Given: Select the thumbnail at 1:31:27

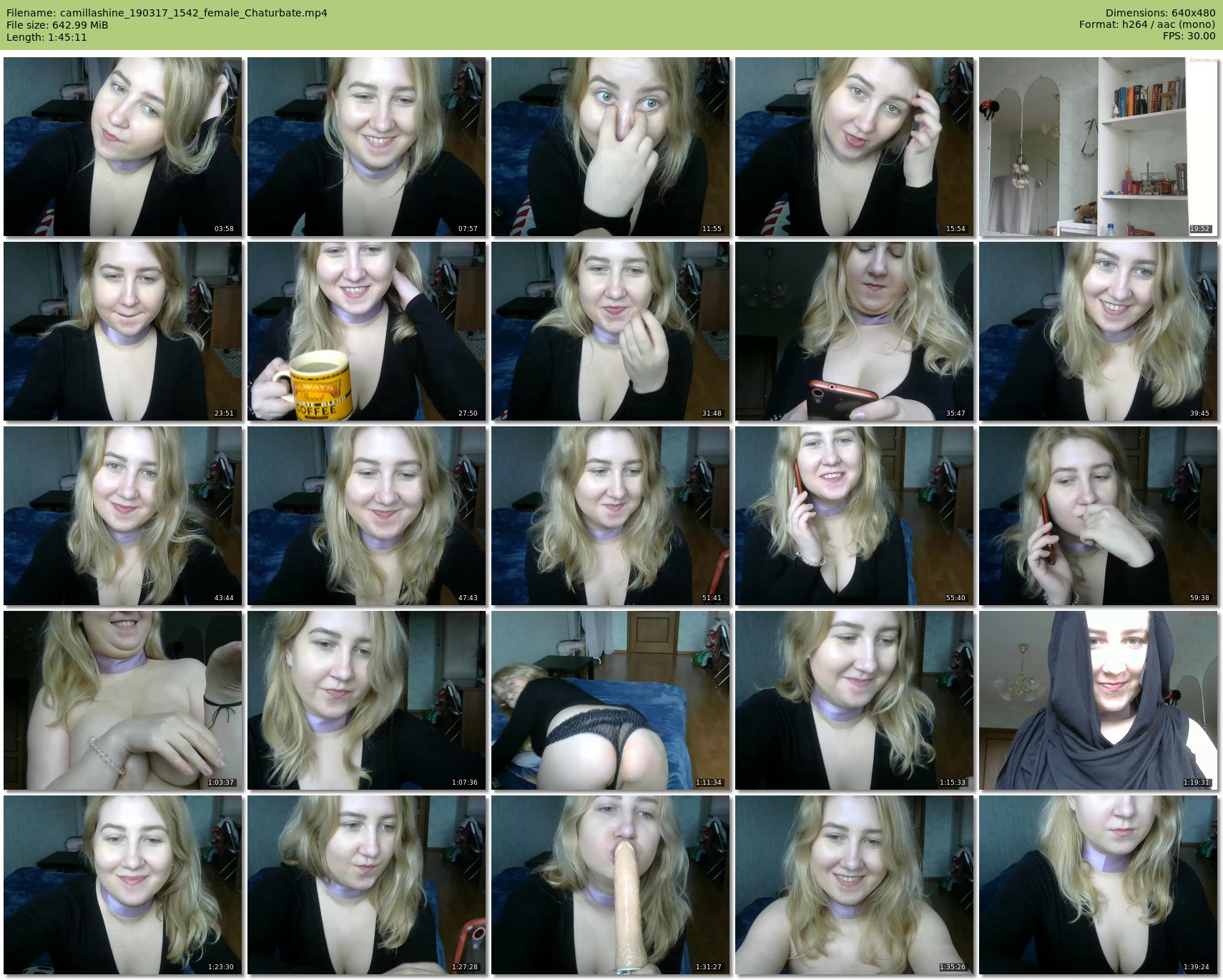Looking at the screenshot, I should coord(611,885).
